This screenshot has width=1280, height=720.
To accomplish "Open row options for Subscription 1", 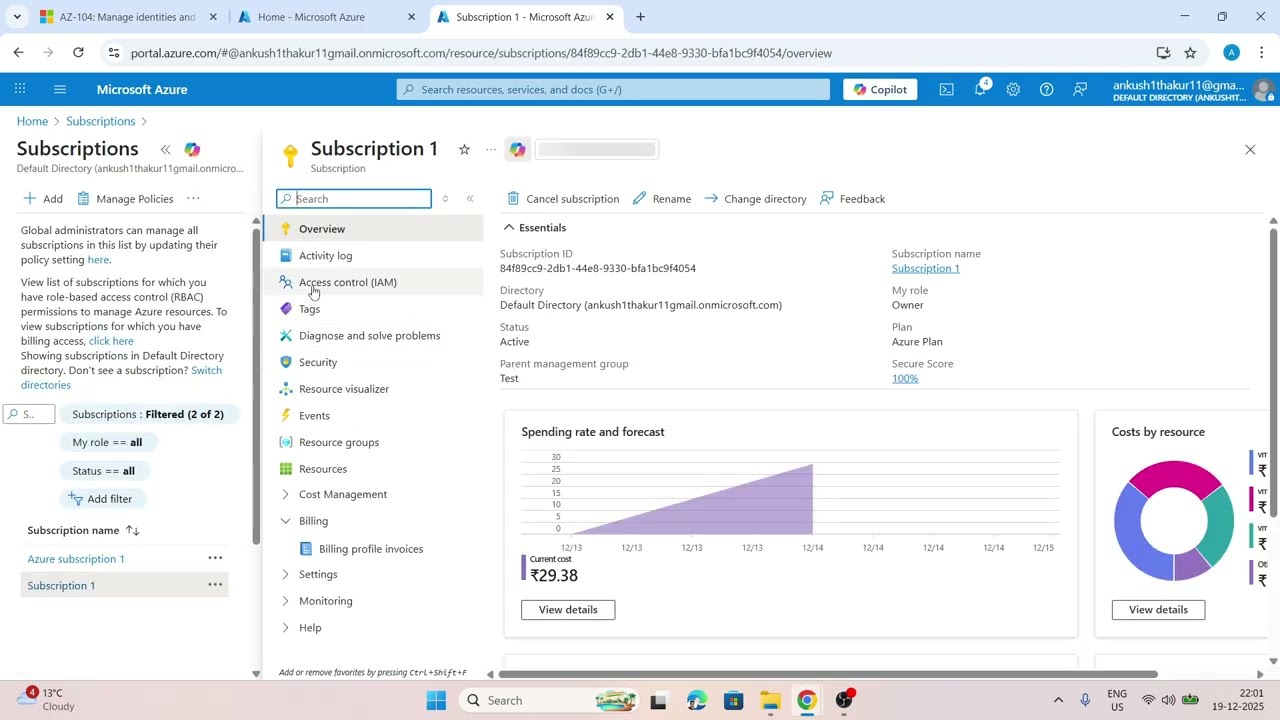I will (x=215, y=585).
